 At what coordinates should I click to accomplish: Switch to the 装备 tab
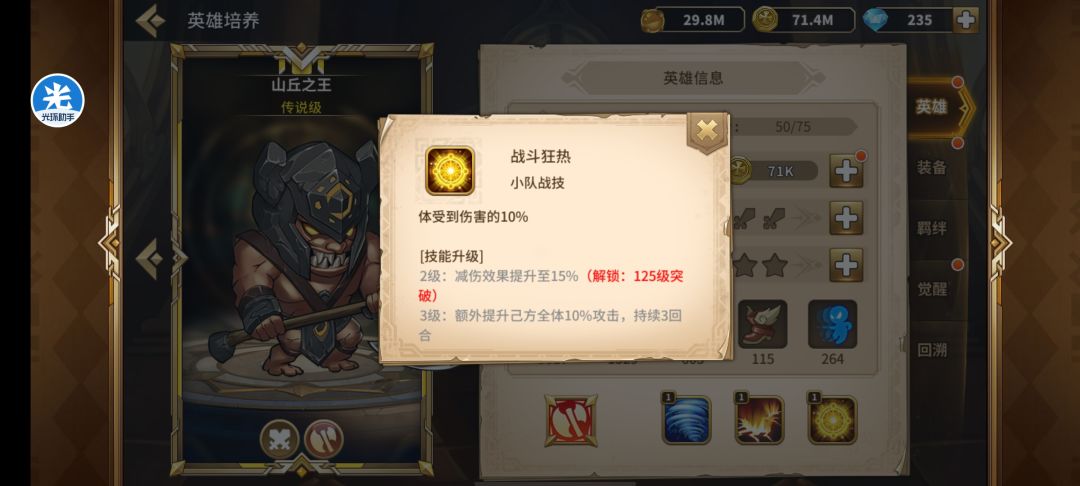(x=931, y=167)
